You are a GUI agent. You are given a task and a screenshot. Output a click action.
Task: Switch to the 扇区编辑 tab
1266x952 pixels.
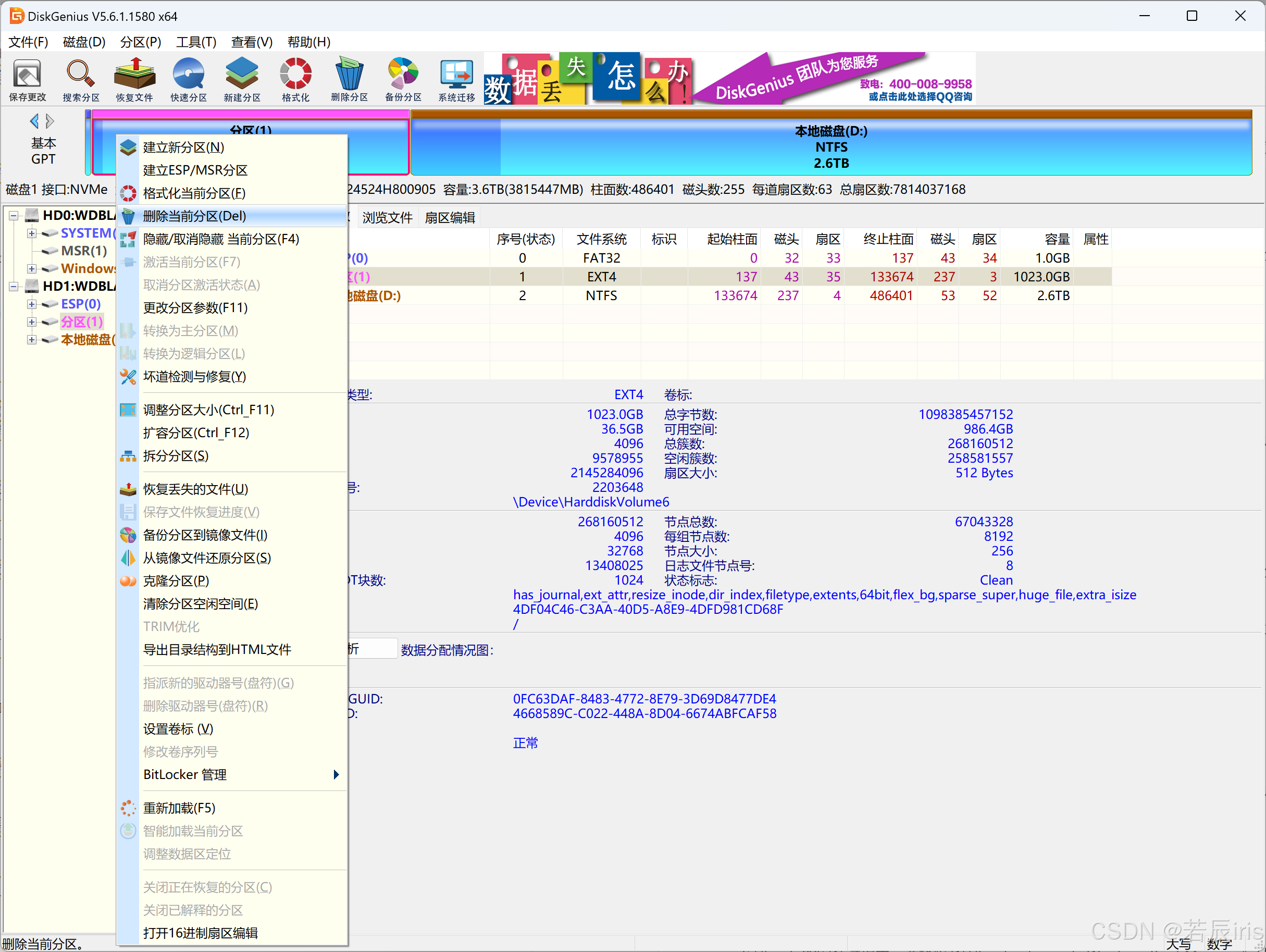click(450, 217)
